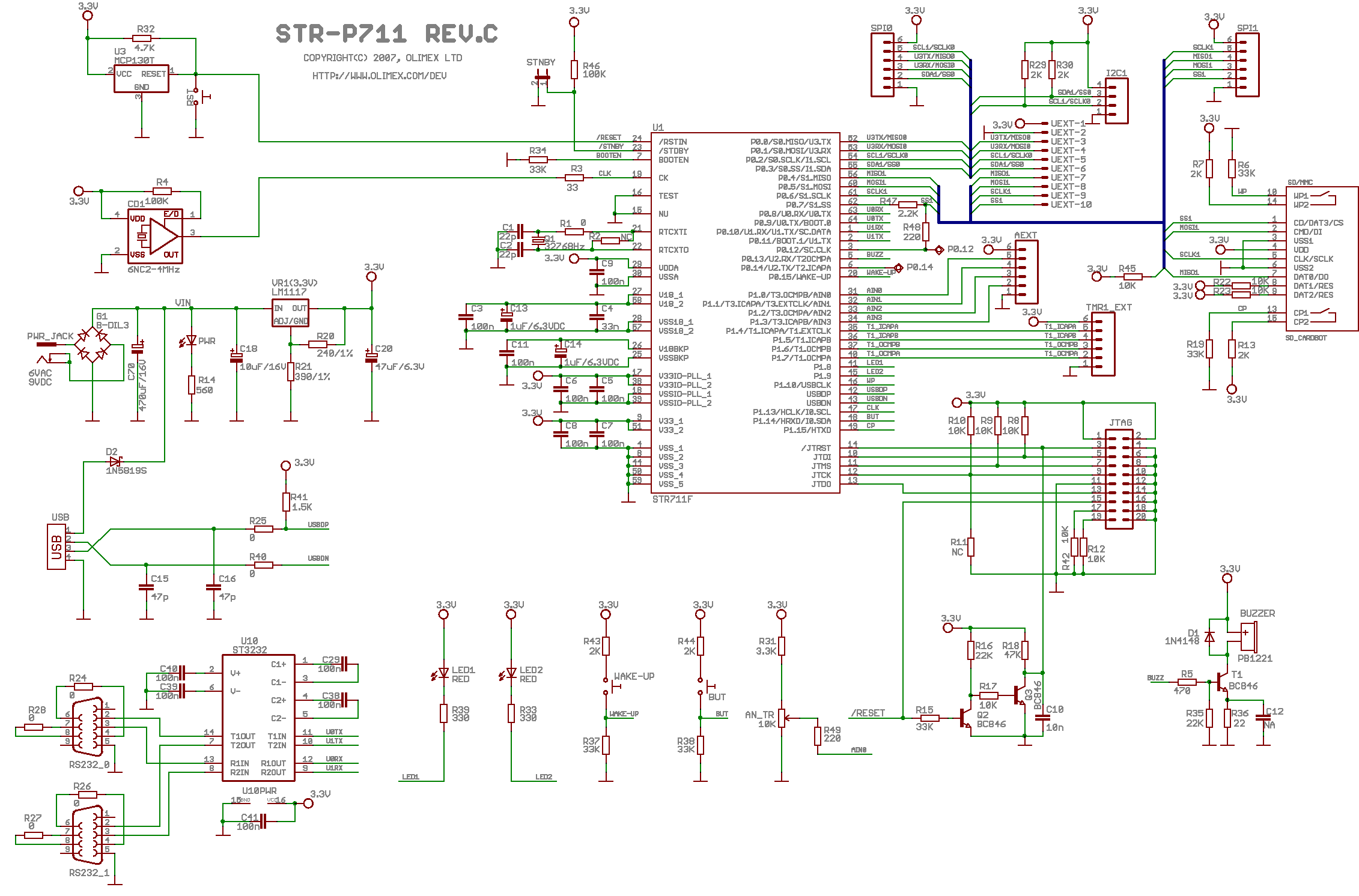Select the AN_TR 10K potentiometer
Image resolution: width=1359 pixels, height=896 pixels.
782,718
